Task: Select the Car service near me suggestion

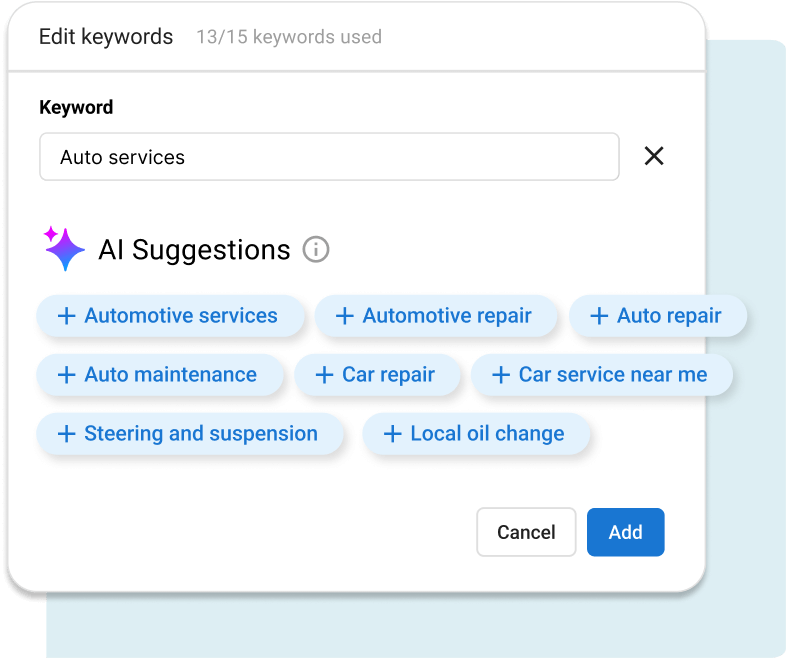Action: pyautogui.click(x=601, y=375)
